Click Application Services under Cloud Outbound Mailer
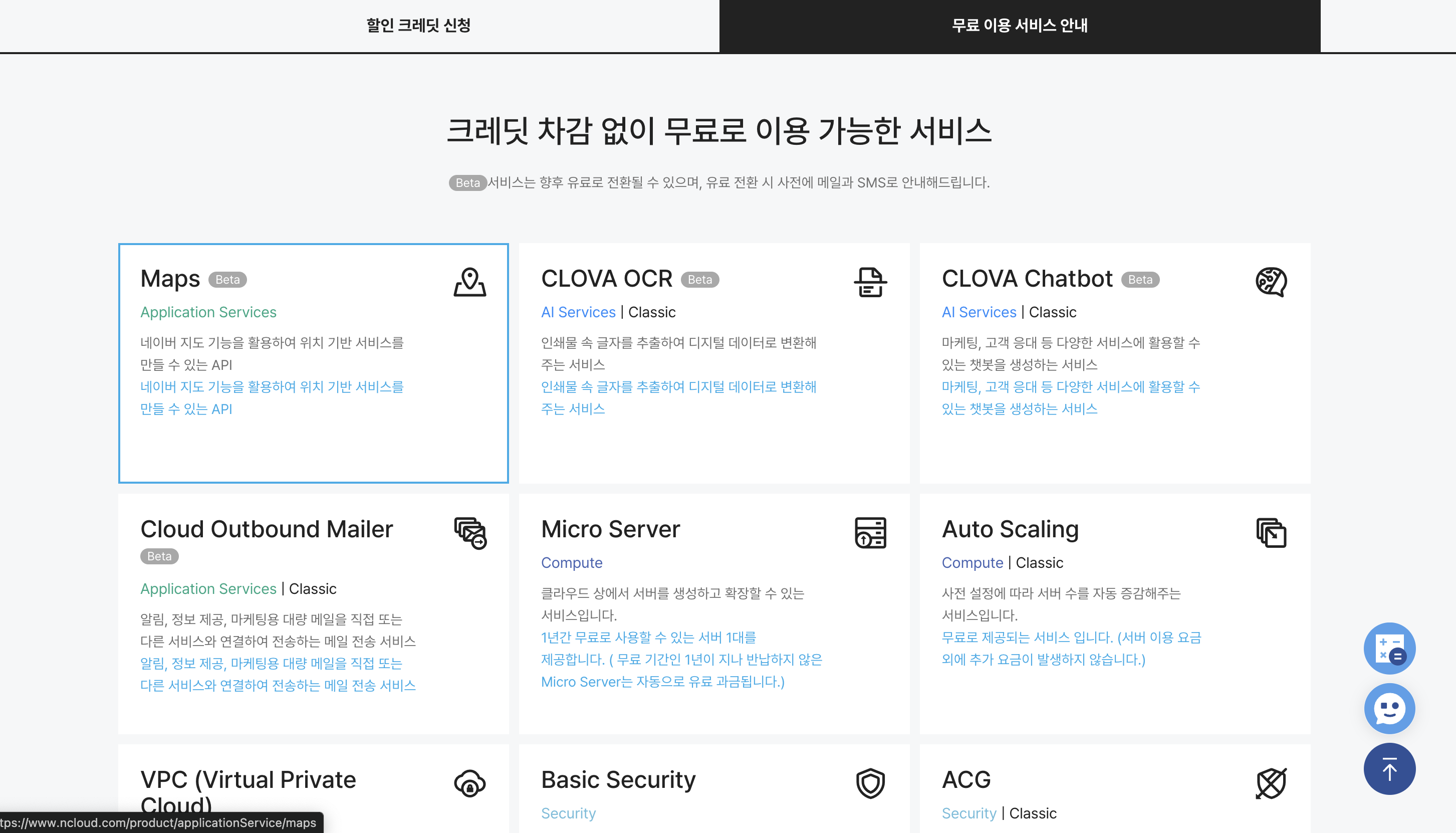 [208, 589]
